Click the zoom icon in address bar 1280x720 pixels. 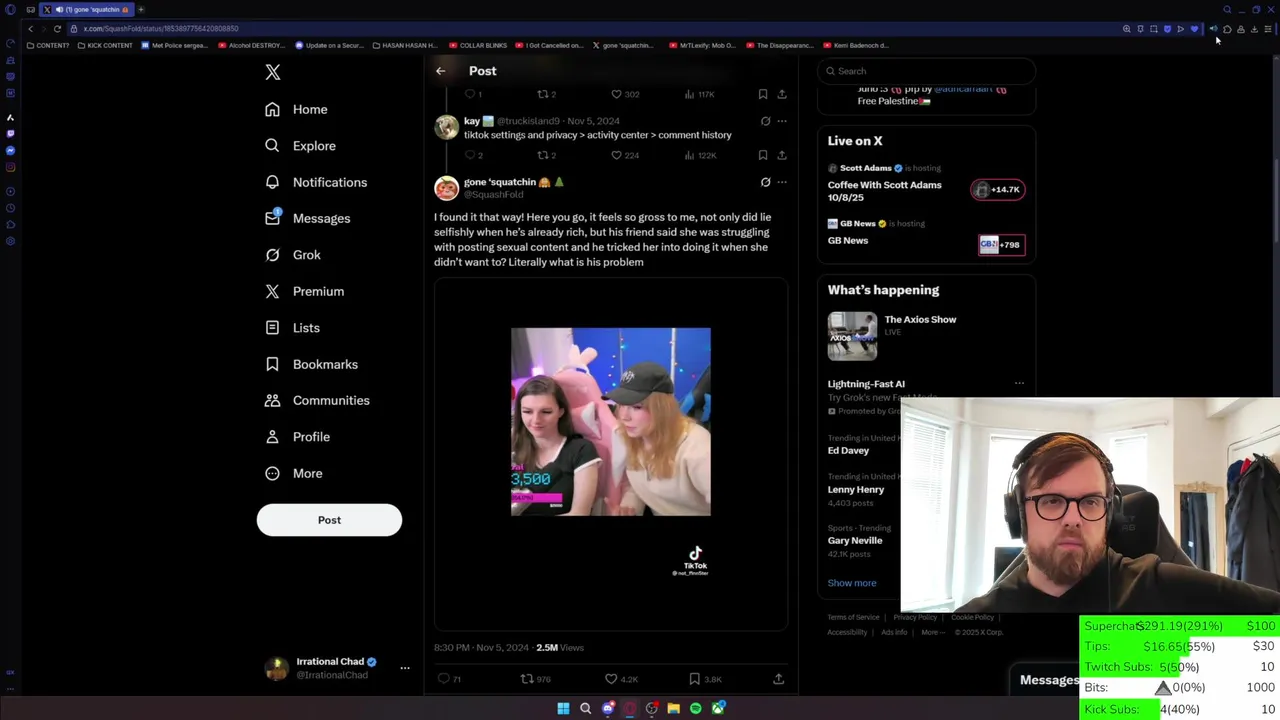click(1127, 29)
